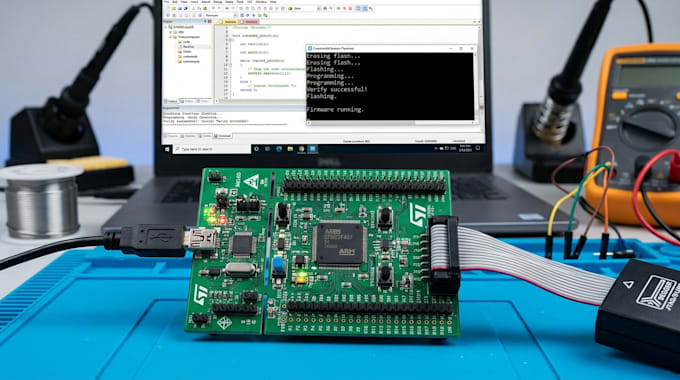The height and width of the screenshot is (380, 680).
Task: Launch Microsoft Edge from the taskbar
Action: click(279, 149)
